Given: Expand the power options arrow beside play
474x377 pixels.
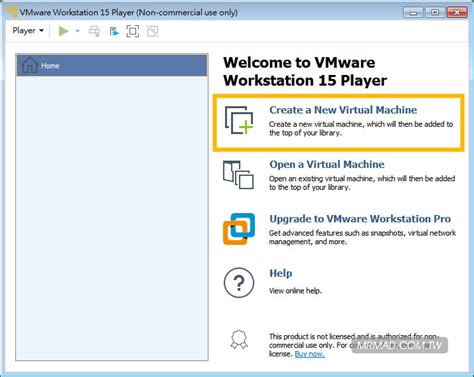Looking at the screenshot, I should (x=77, y=31).
